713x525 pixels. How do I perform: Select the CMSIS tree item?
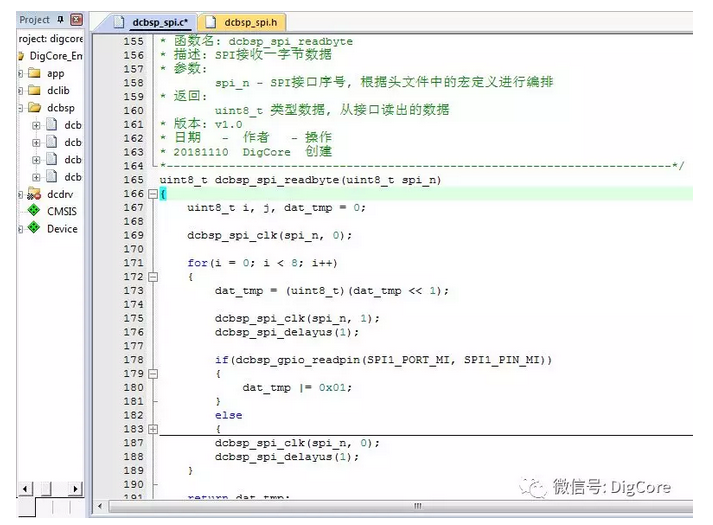tap(62, 211)
